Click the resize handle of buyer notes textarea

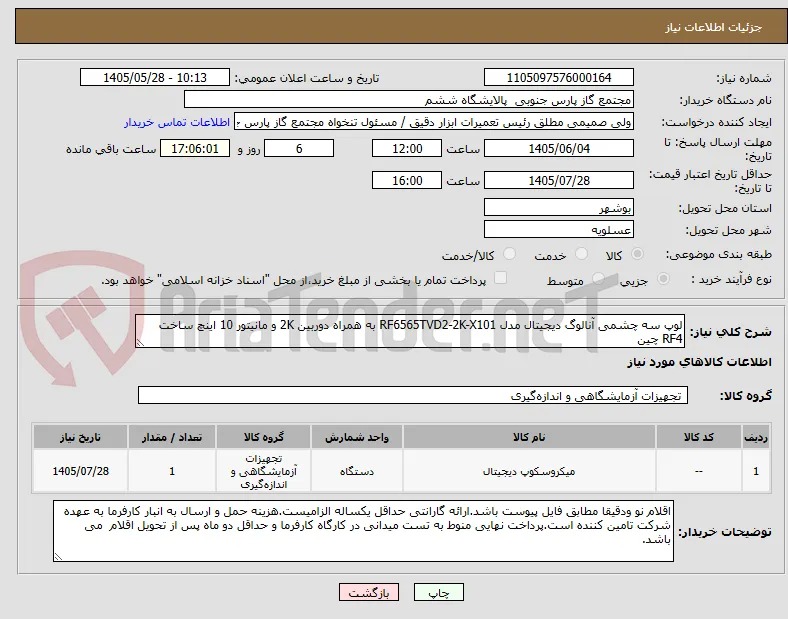58,557
